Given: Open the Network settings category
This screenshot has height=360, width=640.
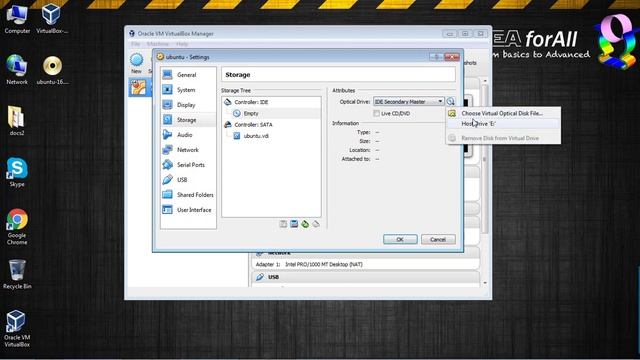Looking at the screenshot, I should click(x=188, y=150).
